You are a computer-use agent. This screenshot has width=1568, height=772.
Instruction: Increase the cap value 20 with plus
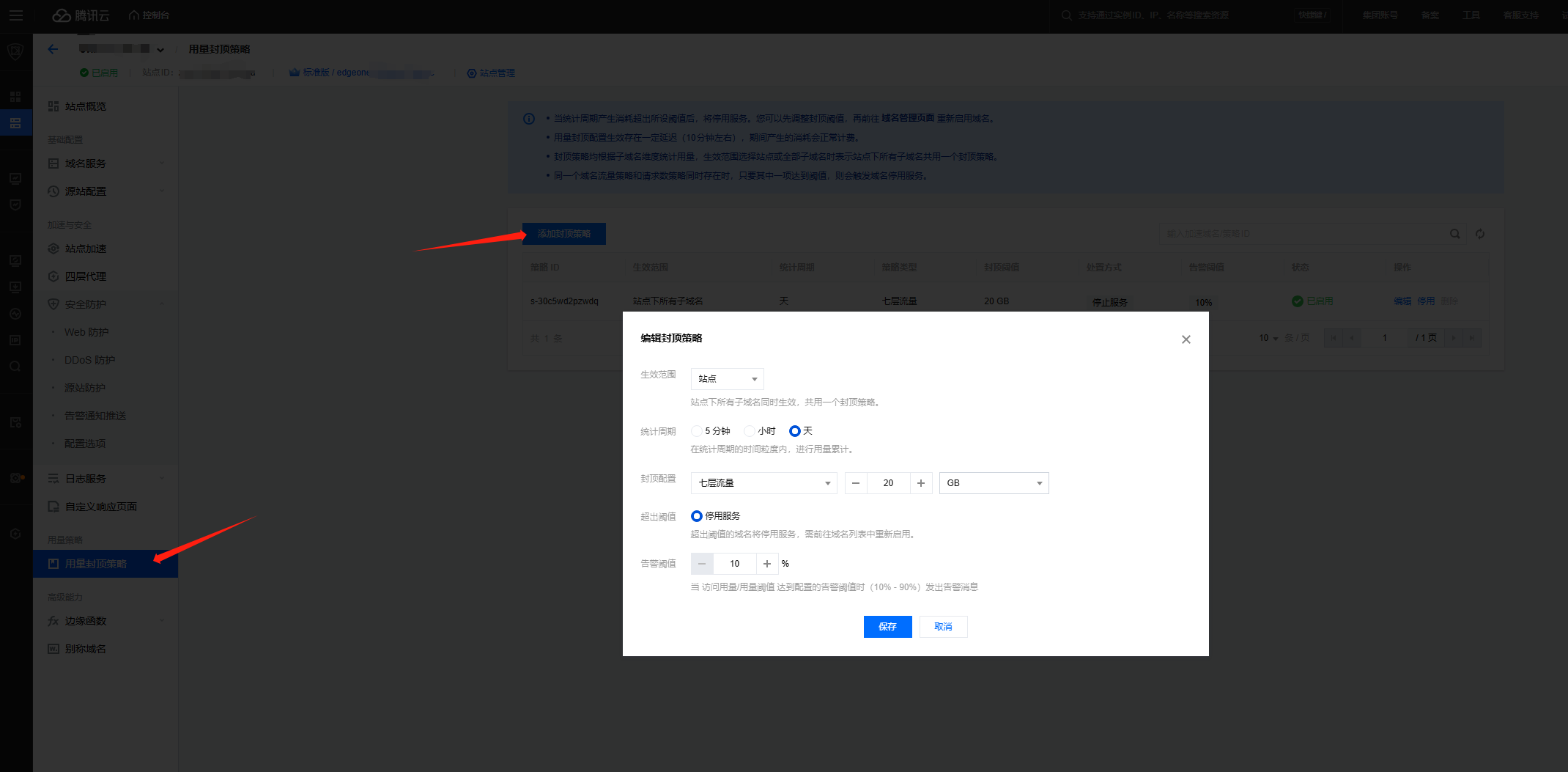pos(921,483)
